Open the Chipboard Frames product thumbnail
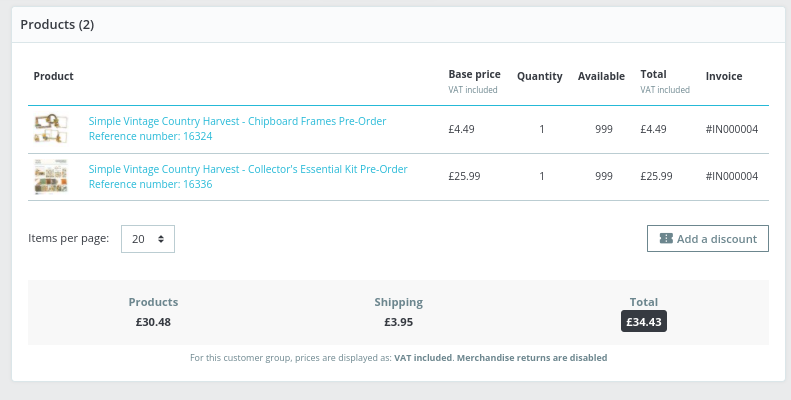This screenshot has height=400, width=791. pyautogui.click(x=50, y=128)
